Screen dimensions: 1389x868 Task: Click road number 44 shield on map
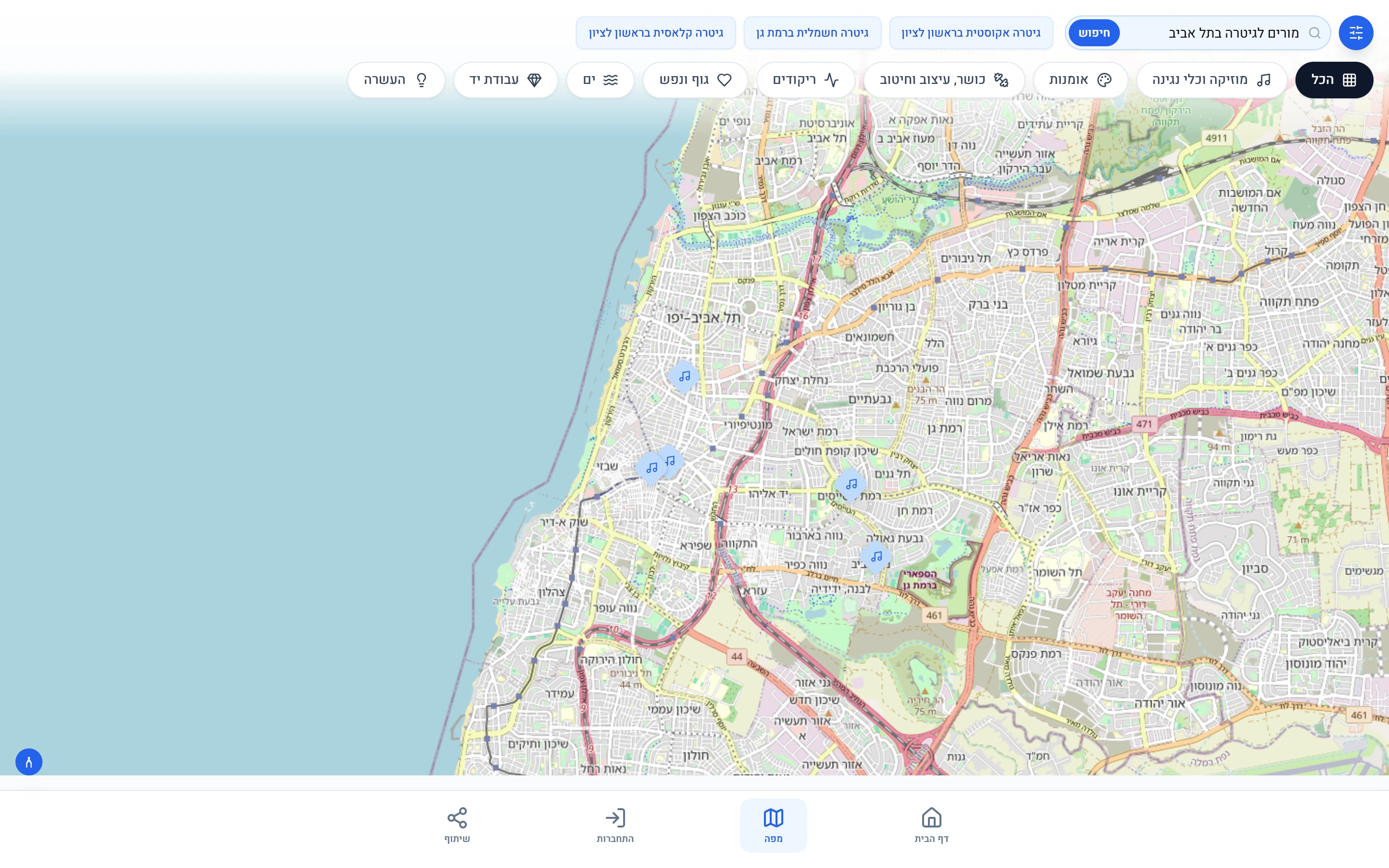click(x=736, y=656)
